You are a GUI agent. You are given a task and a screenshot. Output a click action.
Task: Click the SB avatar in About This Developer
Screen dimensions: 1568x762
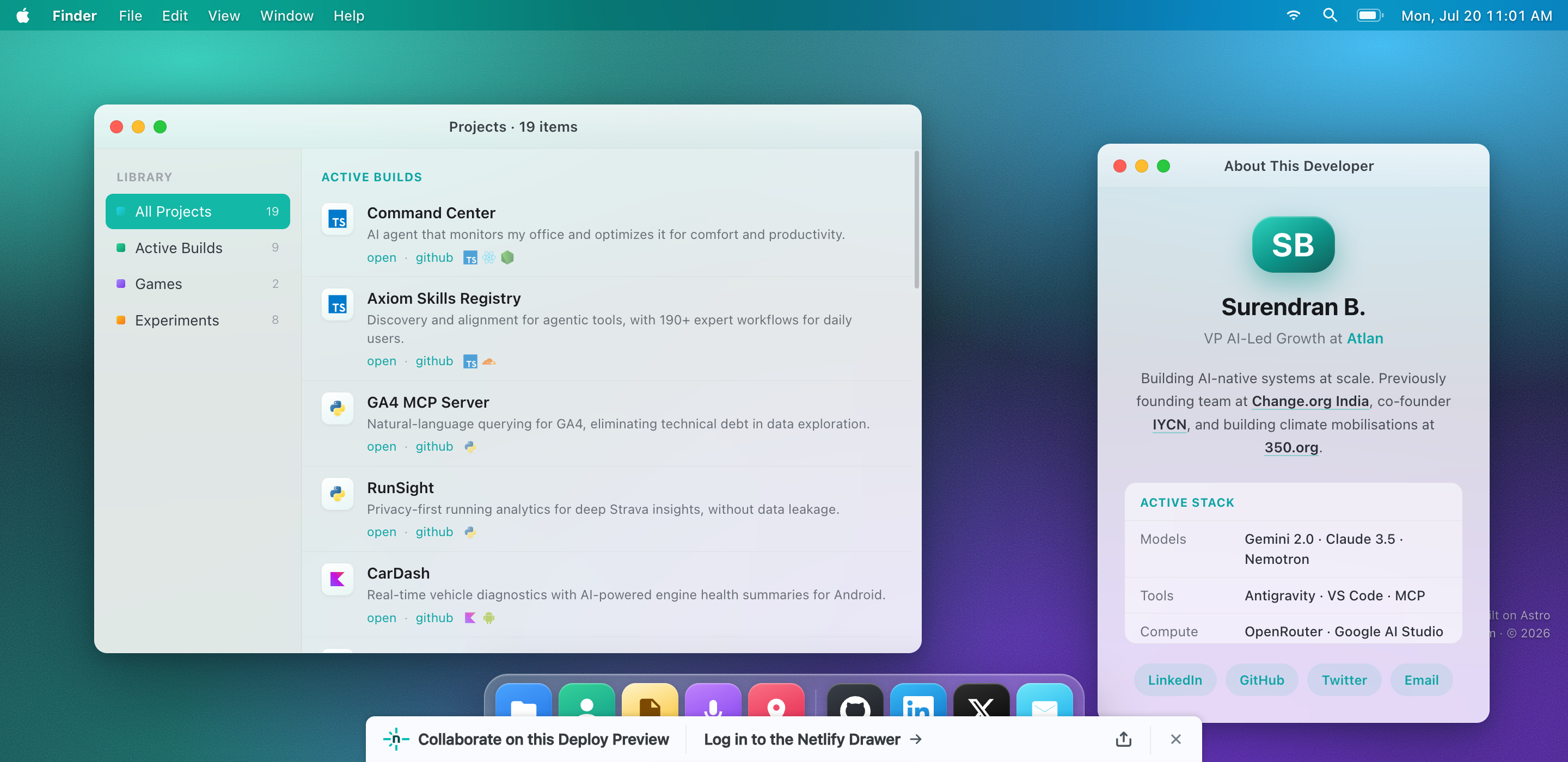pyautogui.click(x=1293, y=245)
